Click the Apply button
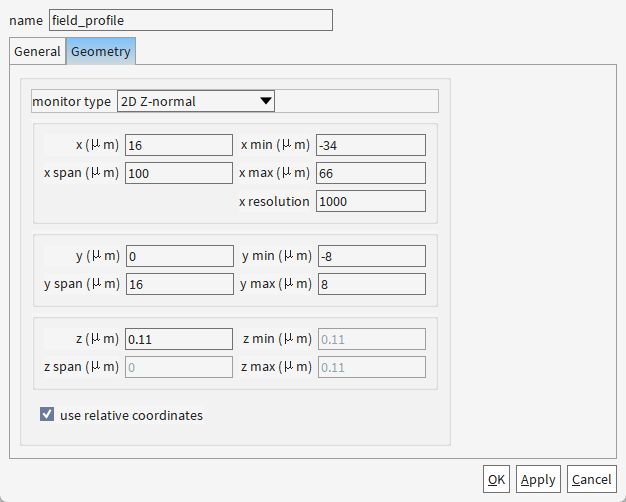Screen dimensions: 626x502 (x=538, y=479)
